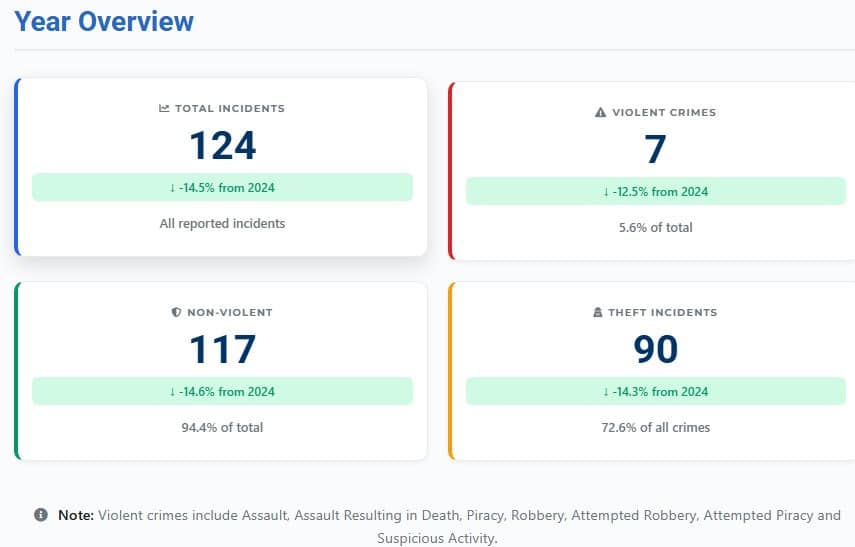
Task: Select the Year Overview heading
Action: tap(104, 21)
